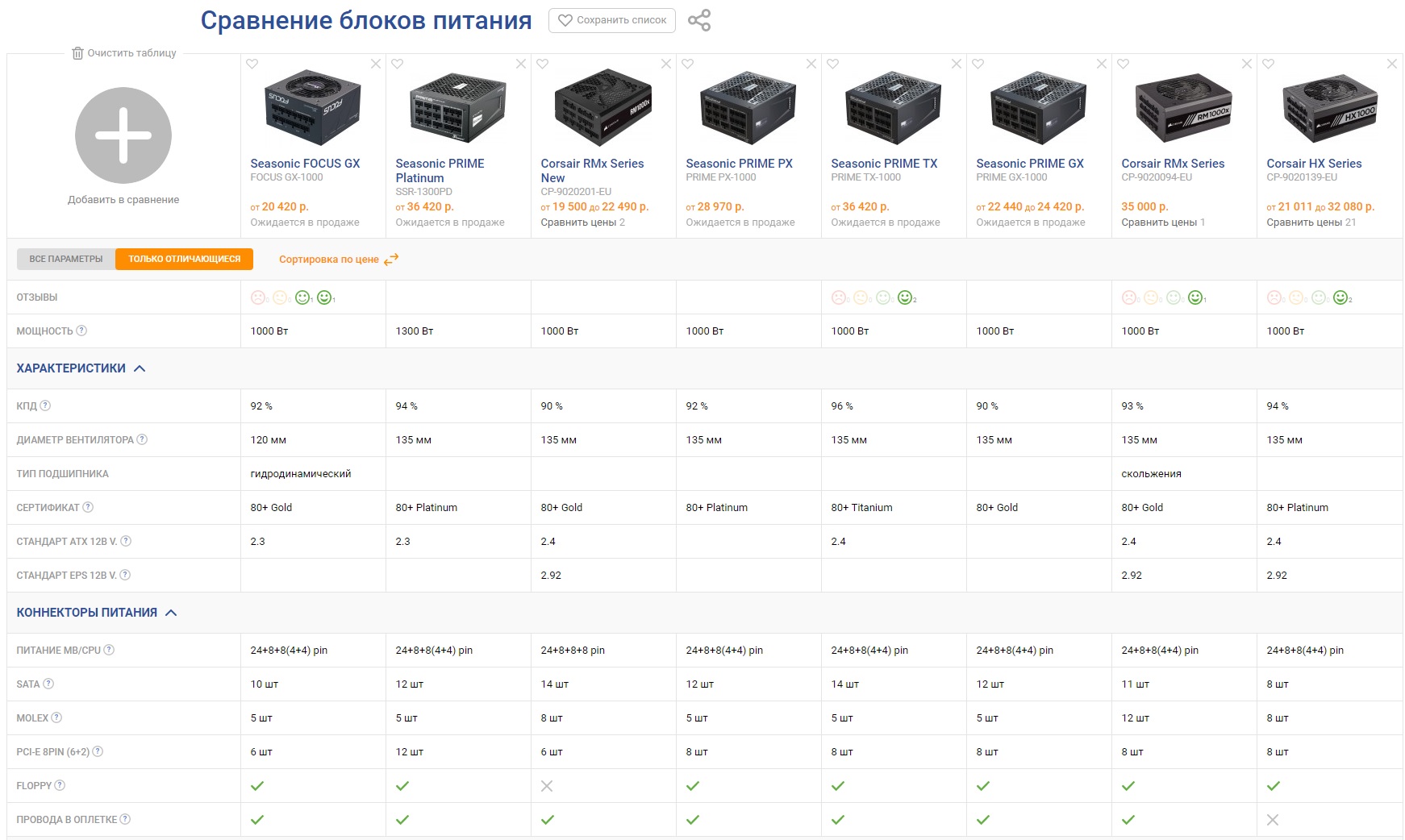The width and height of the screenshot is (1405, 840).
Task: Toggle favorite heart for Seasonic PRIME Platinum
Action: pyautogui.click(x=398, y=64)
